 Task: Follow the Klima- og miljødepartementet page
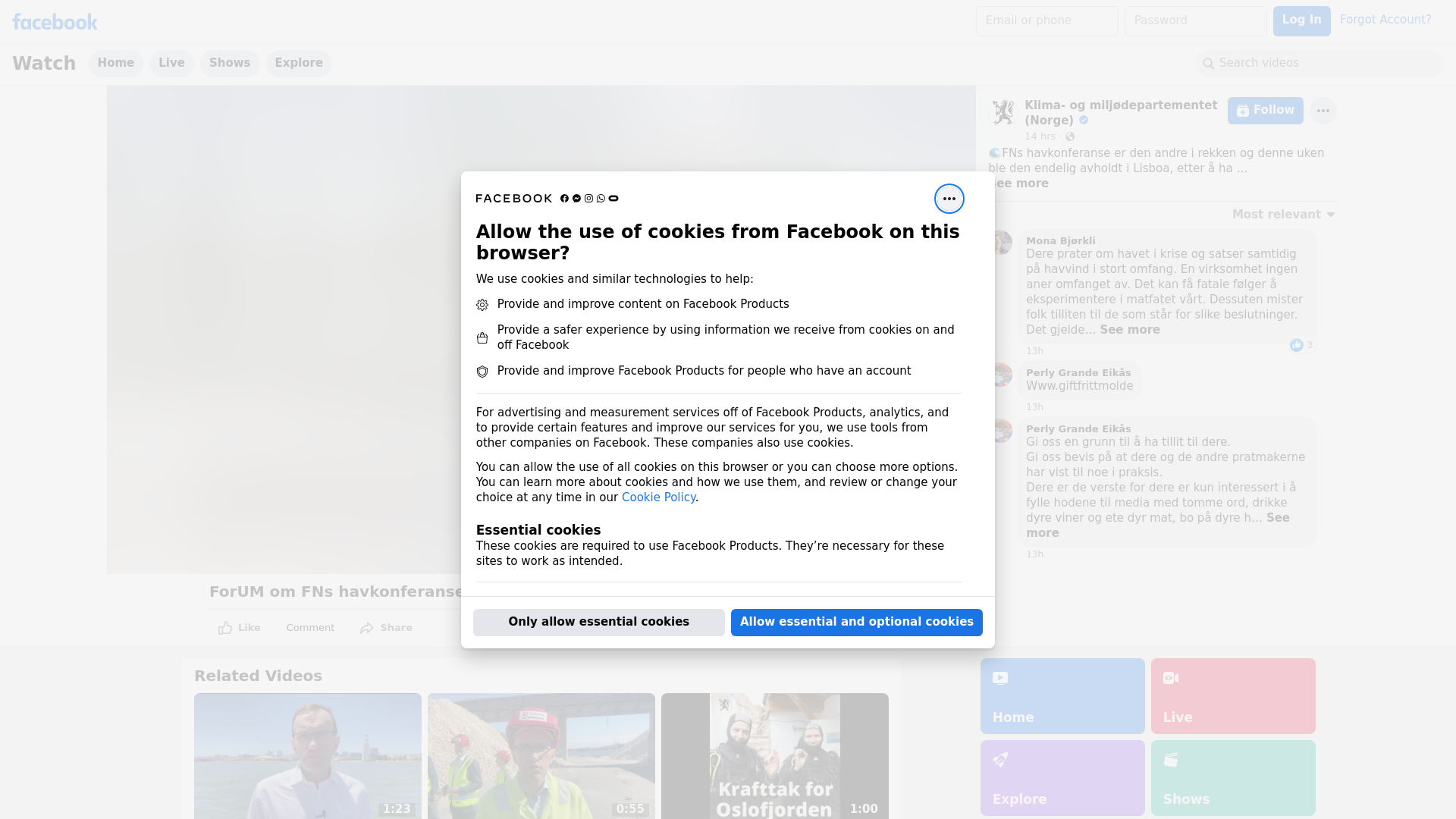click(1265, 111)
